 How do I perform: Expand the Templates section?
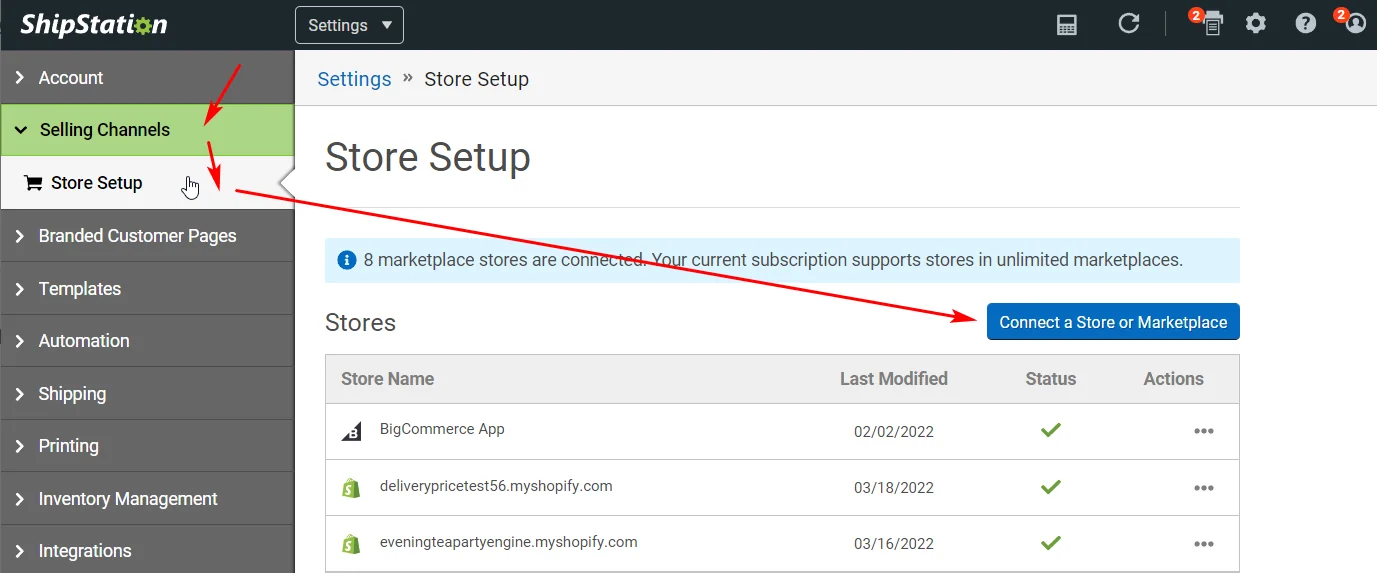point(147,289)
